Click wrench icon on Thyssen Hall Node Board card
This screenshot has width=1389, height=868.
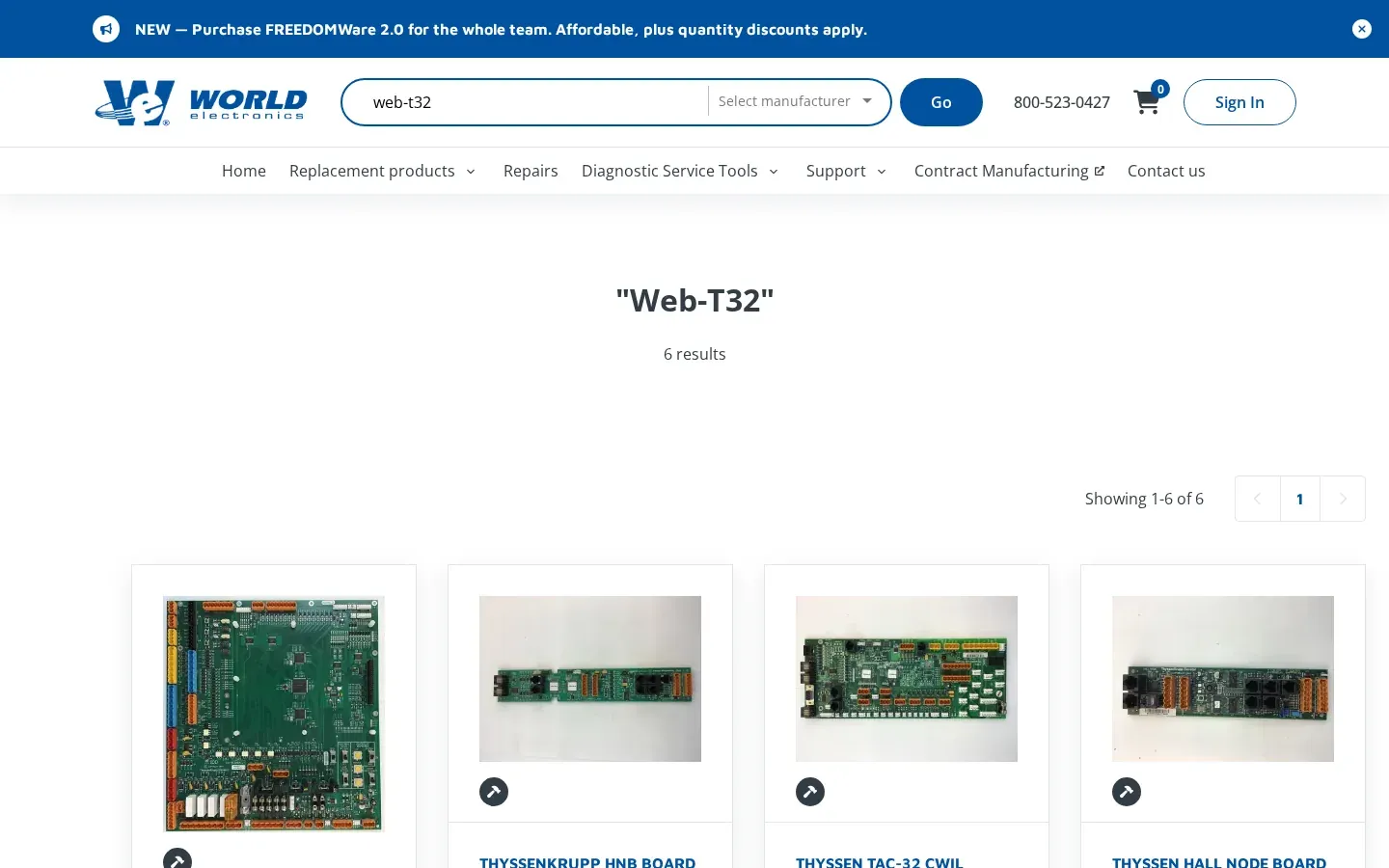pyautogui.click(x=1127, y=792)
